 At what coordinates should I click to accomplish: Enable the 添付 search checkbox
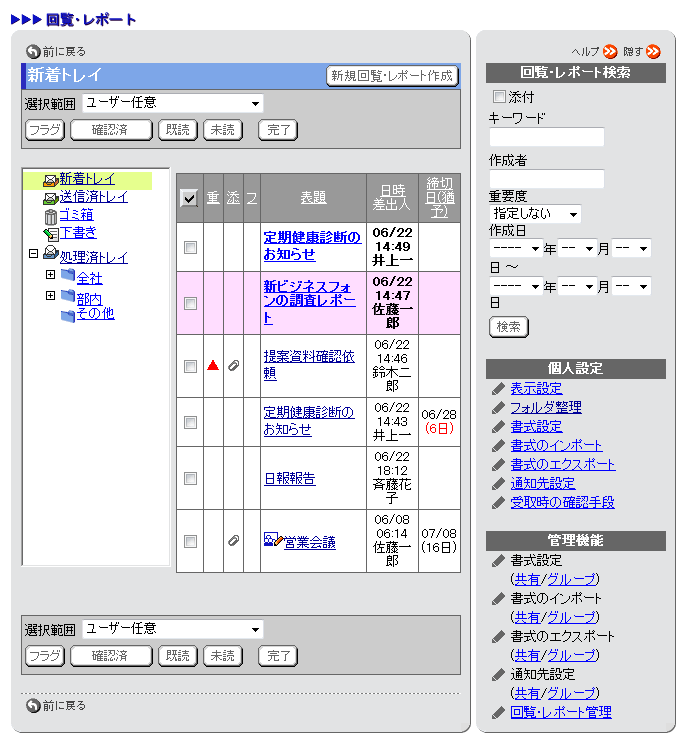[499, 97]
